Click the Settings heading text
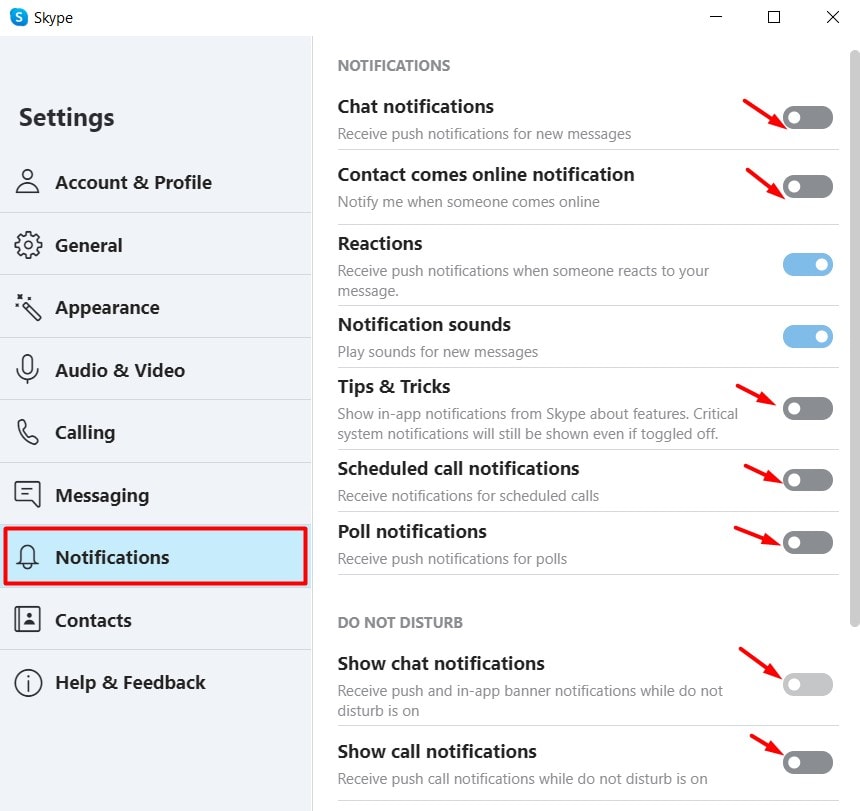 (x=66, y=117)
